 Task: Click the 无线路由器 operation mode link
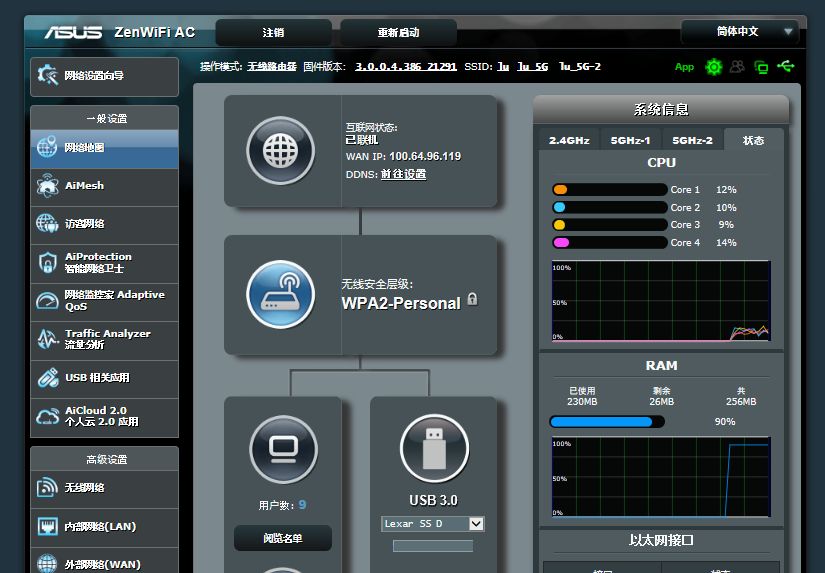click(x=272, y=66)
